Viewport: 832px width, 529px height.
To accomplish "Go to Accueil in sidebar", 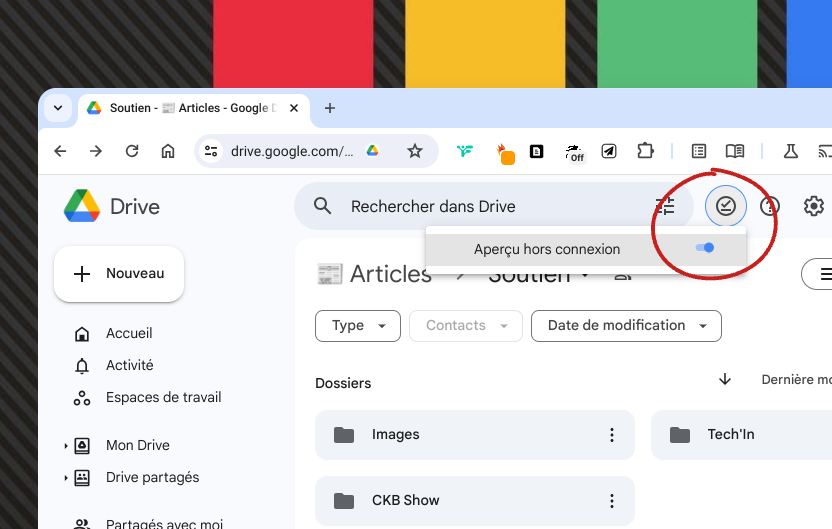I will 129,333.
